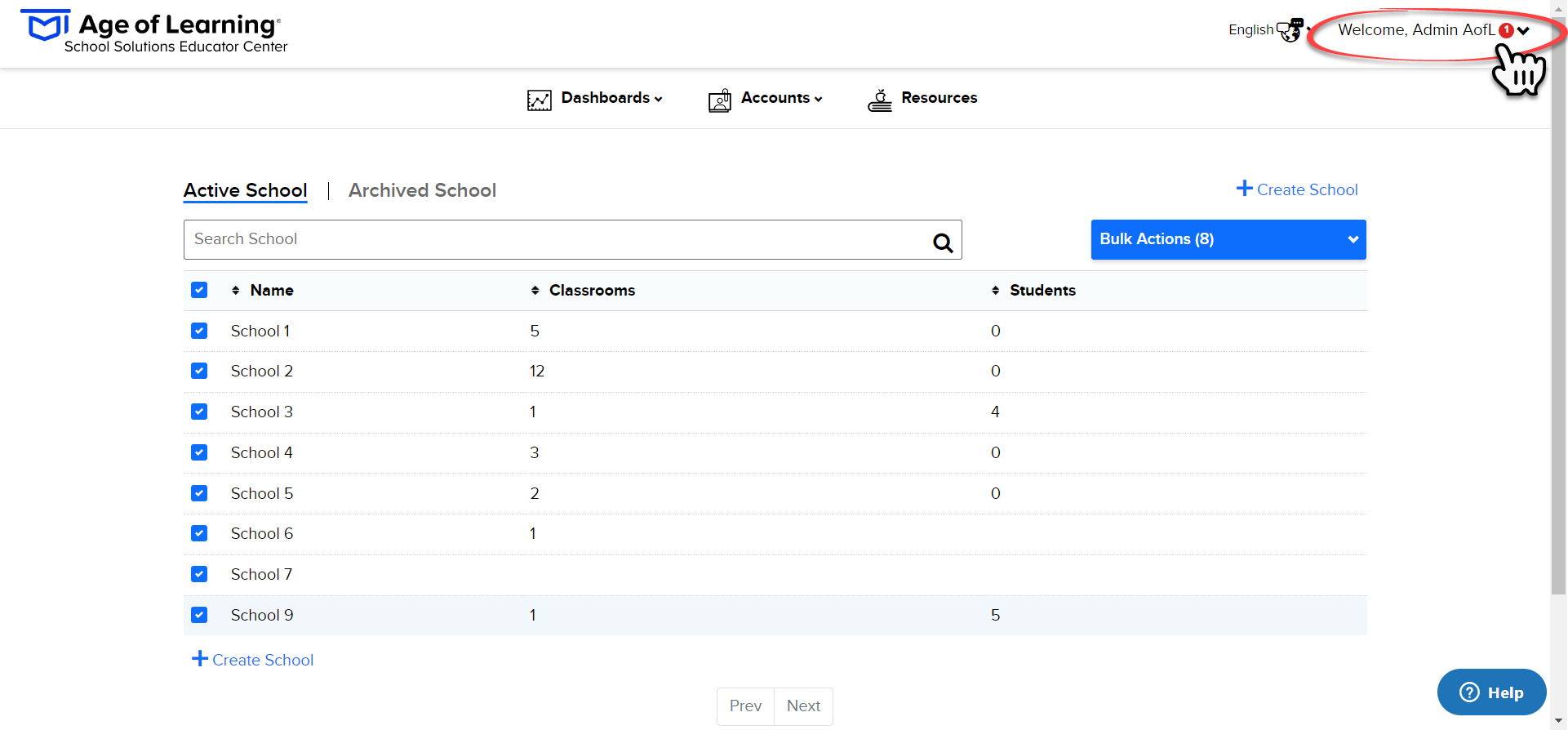Click the School 1 name
The width and height of the screenshot is (1568, 730).
point(260,331)
